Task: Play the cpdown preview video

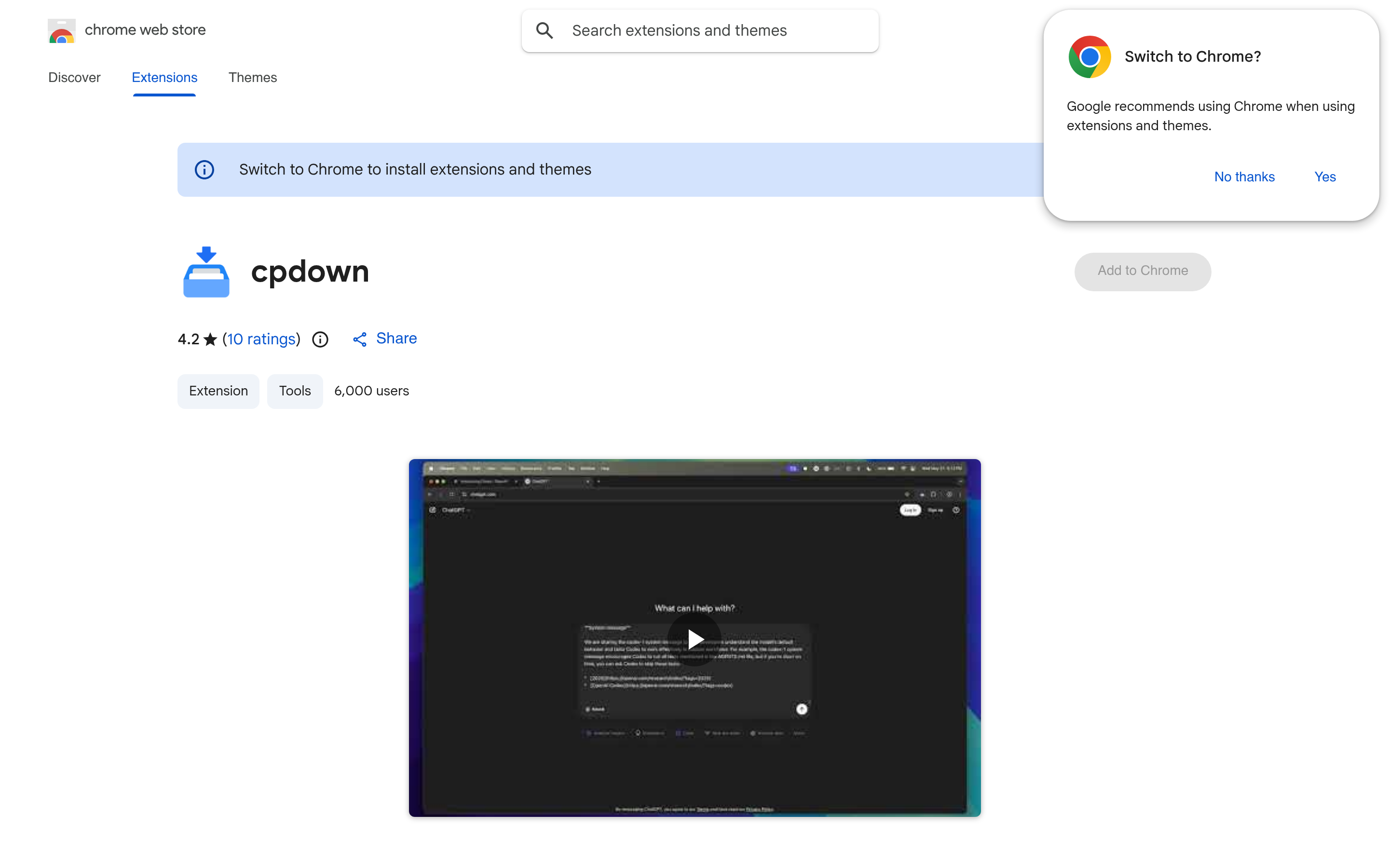Action: click(x=694, y=639)
